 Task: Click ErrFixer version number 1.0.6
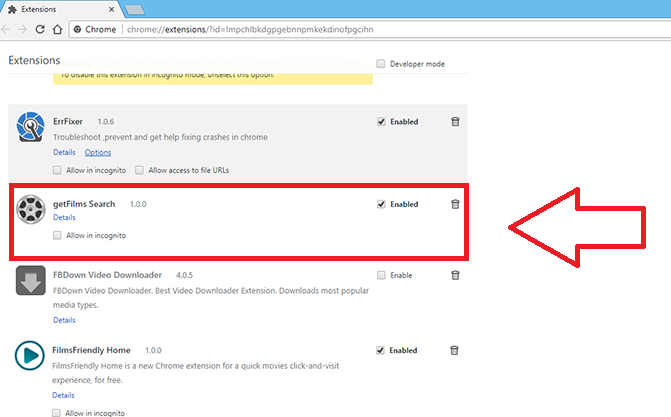(106, 122)
